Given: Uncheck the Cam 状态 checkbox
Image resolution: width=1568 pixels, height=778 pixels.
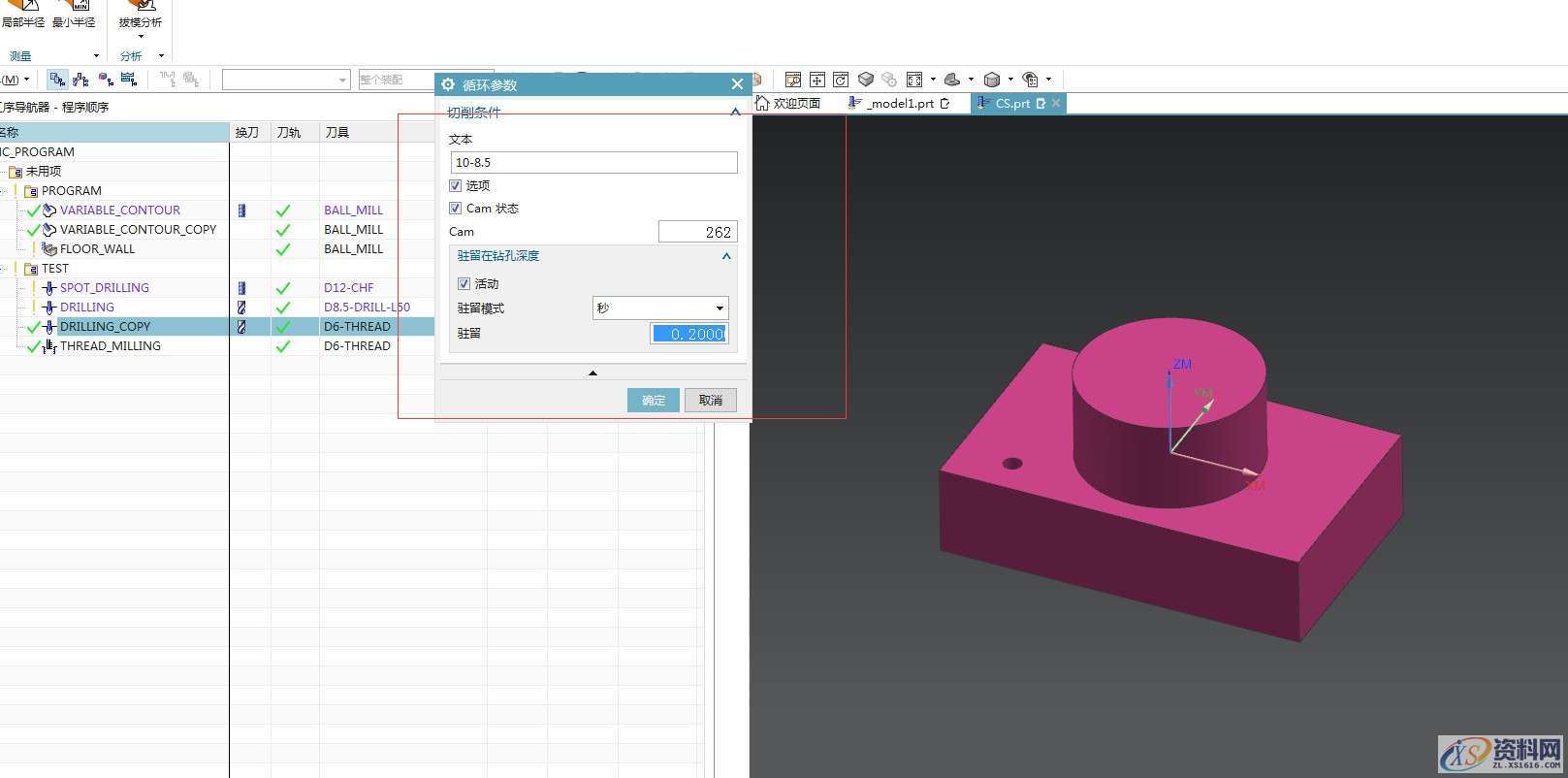Looking at the screenshot, I should point(456,209).
